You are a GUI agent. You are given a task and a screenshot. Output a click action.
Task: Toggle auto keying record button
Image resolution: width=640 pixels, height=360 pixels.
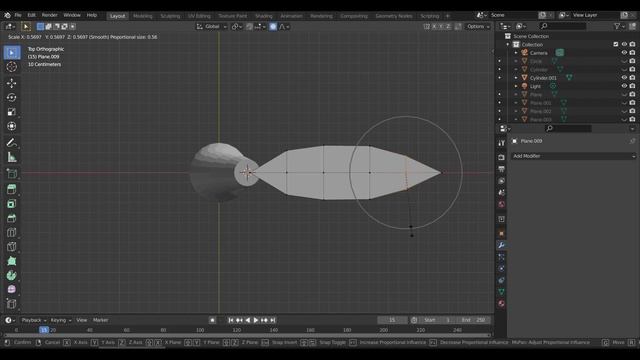point(212,320)
